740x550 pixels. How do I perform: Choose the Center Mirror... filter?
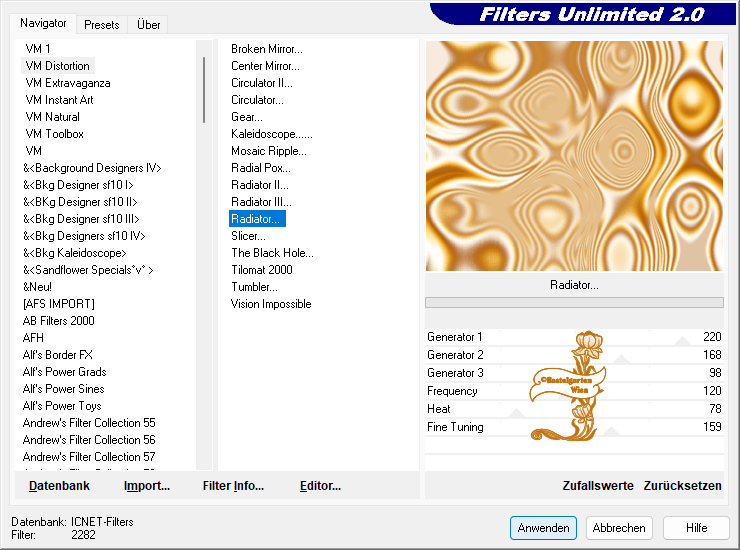coord(265,66)
